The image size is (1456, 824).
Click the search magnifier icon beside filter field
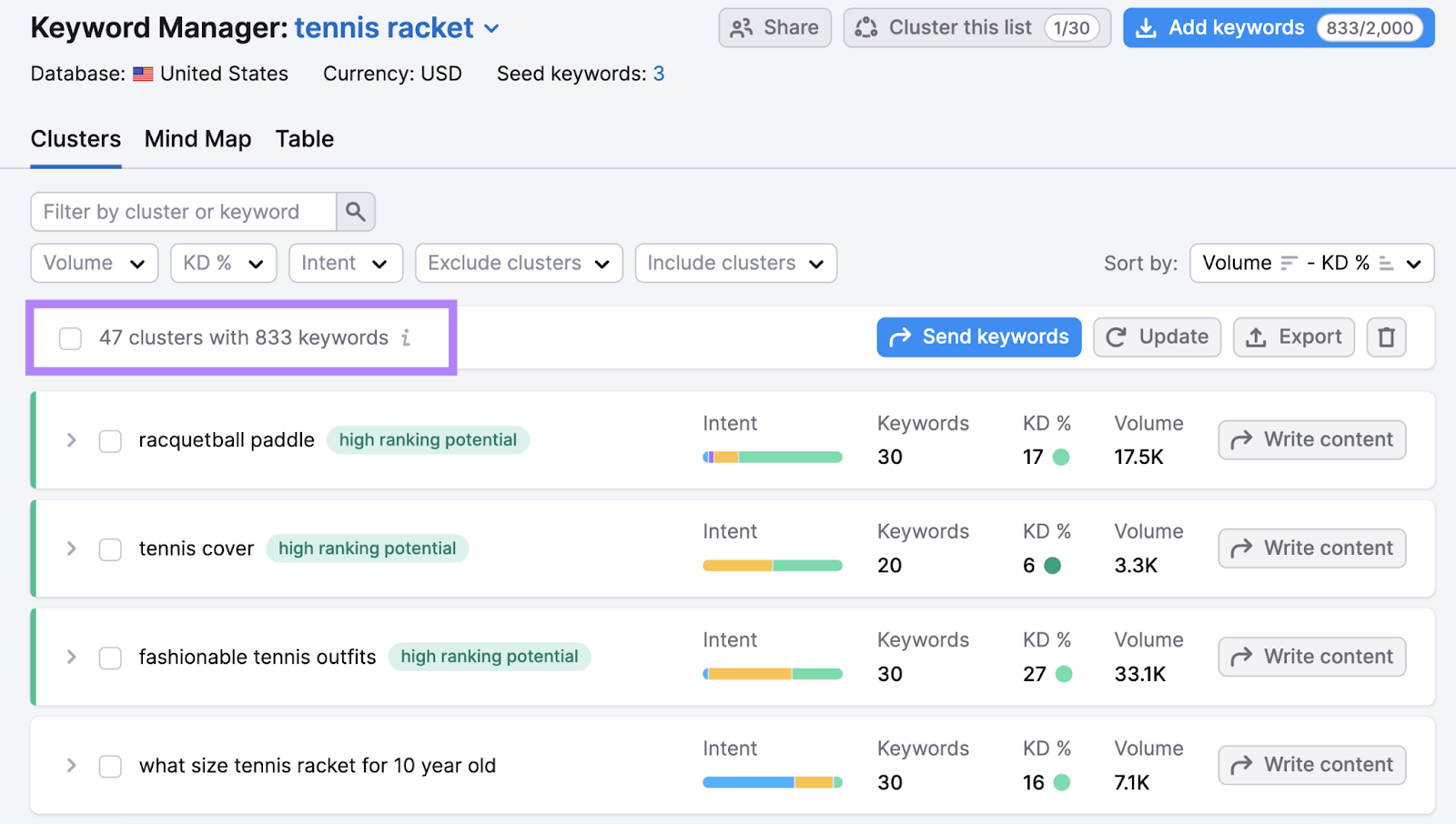355,211
